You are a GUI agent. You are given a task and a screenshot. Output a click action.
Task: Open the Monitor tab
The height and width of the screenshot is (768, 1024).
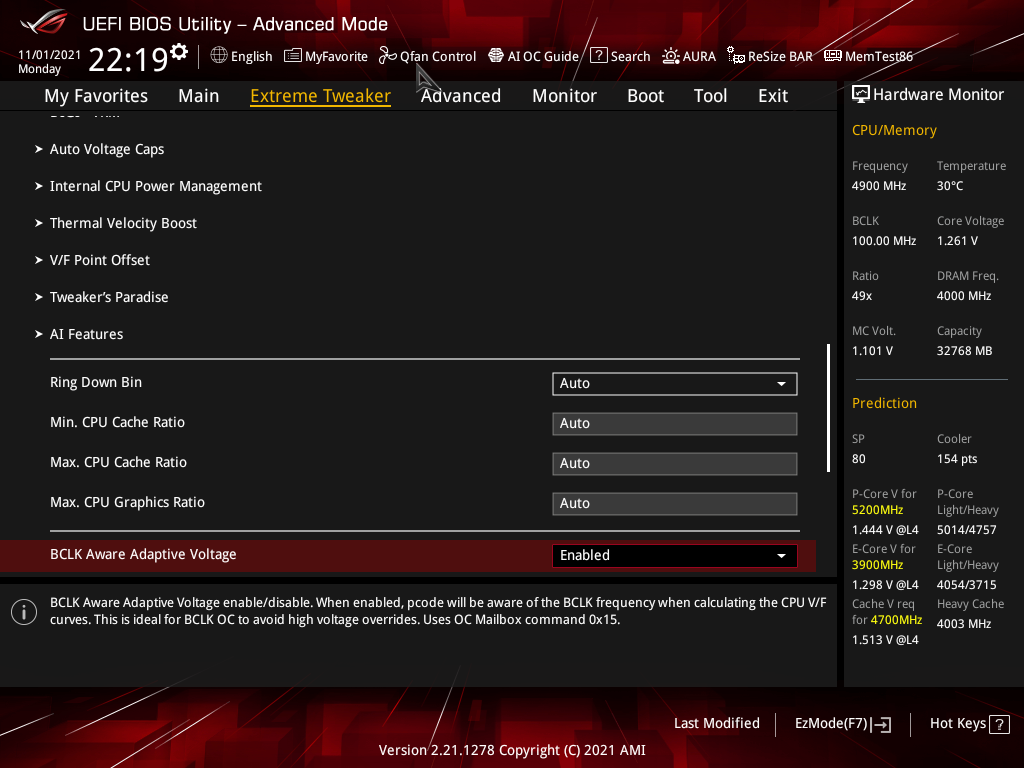pyautogui.click(x=564, y=96)
